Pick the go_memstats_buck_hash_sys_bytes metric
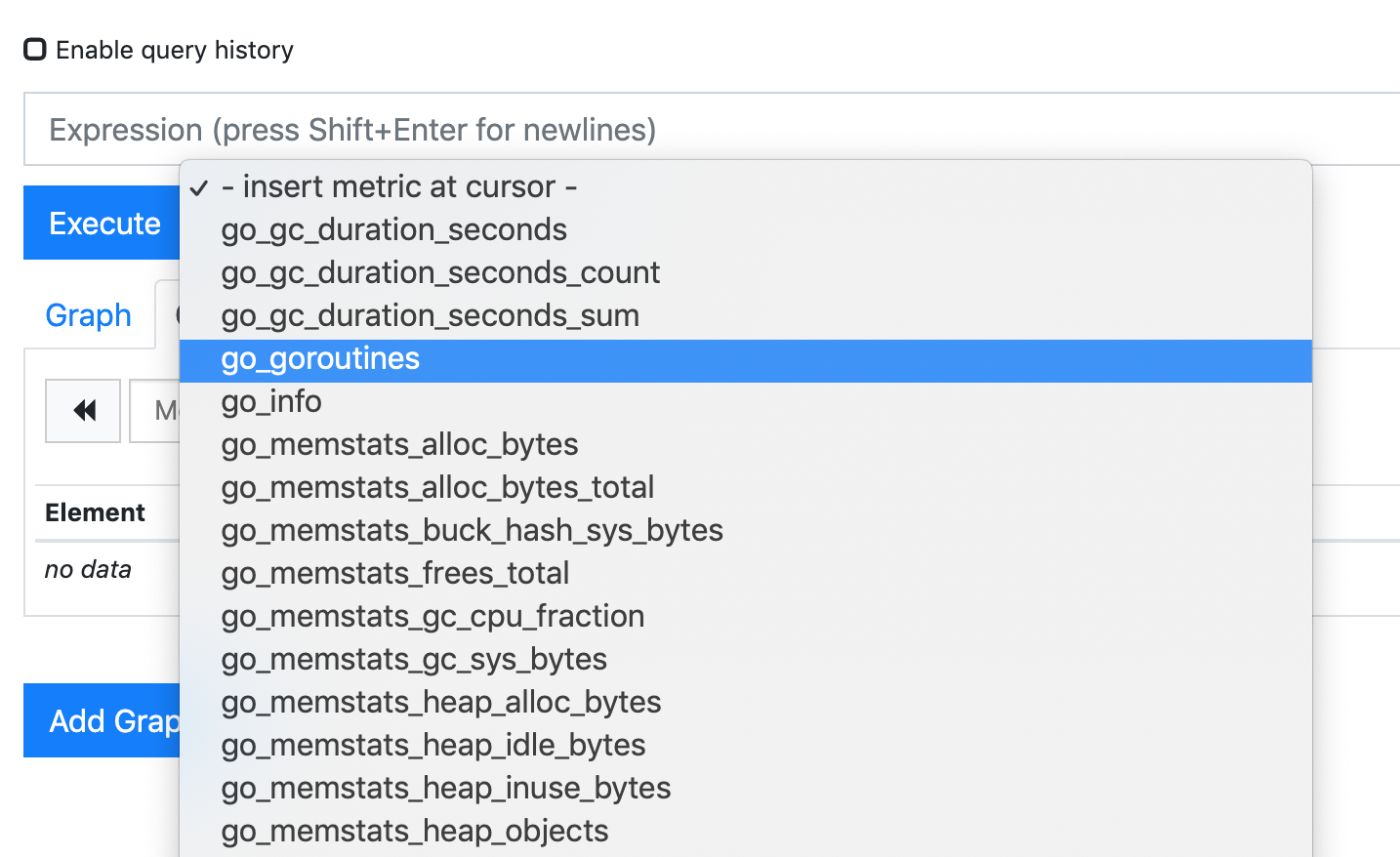1400x857 pixels. 473,530
